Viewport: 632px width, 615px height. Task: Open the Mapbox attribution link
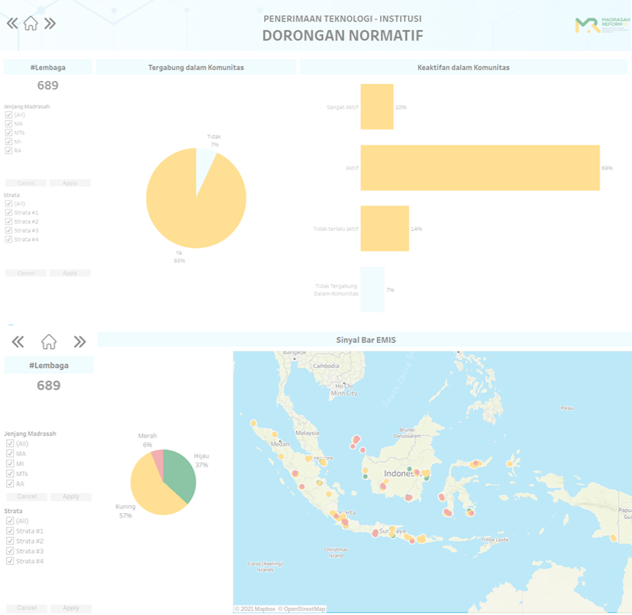[257, 608]
